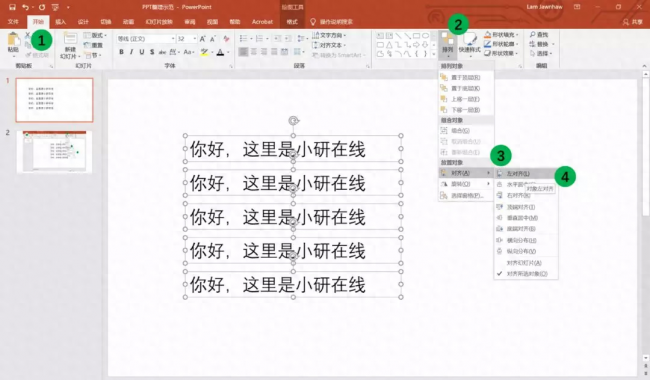Choose Bring Forward menu item
Viewport: 650px width, 380px height.
[466, 99]
